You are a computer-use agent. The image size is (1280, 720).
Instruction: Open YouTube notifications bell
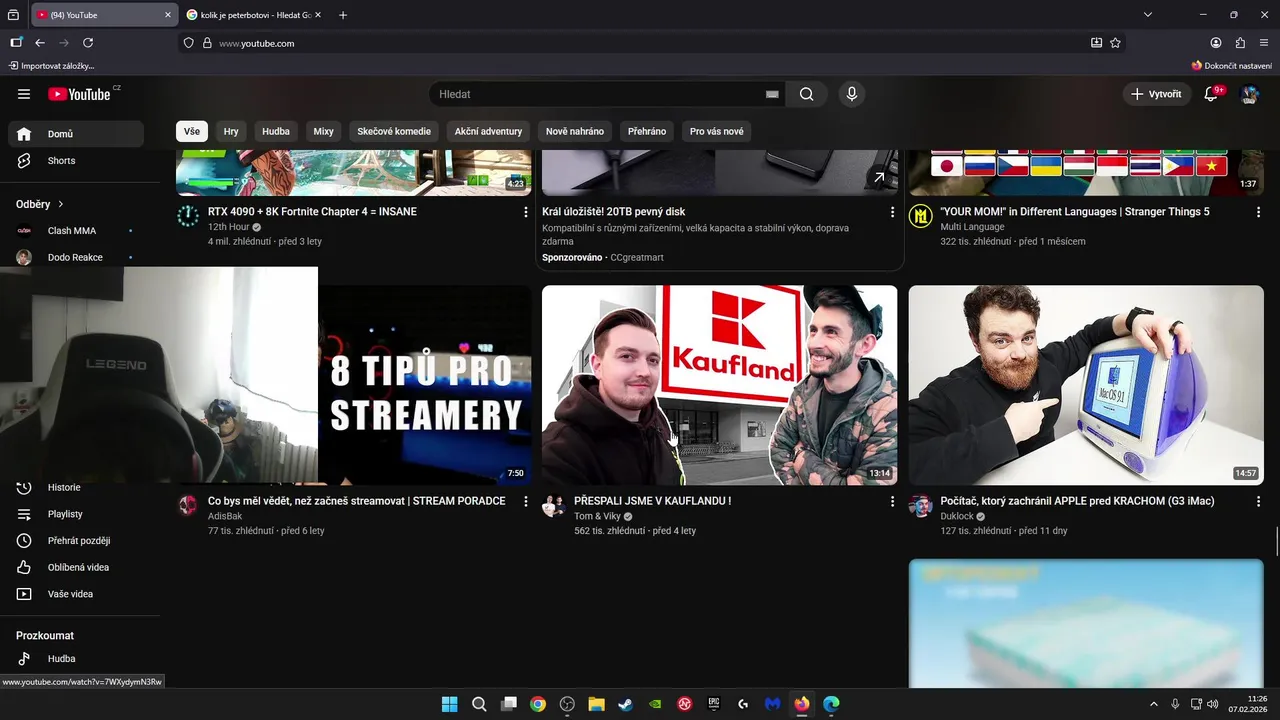(1211, 94)
